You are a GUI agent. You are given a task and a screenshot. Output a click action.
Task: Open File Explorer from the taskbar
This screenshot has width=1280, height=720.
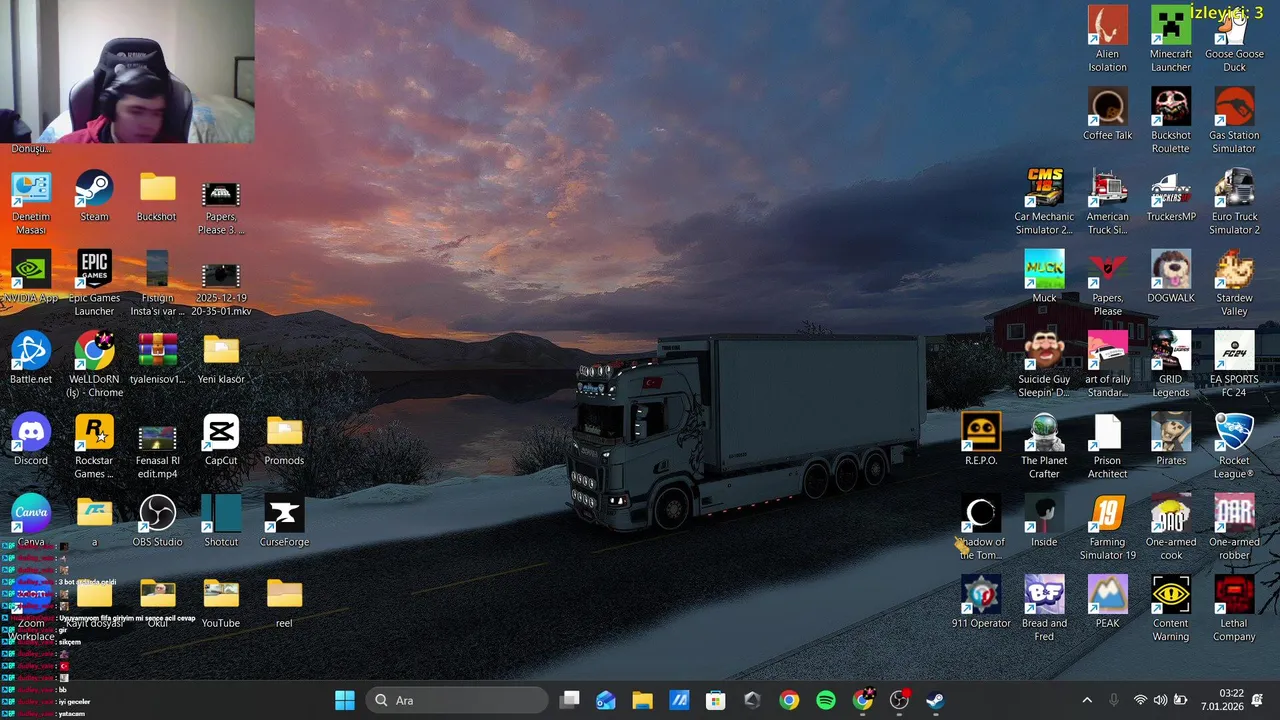[642, 700]
